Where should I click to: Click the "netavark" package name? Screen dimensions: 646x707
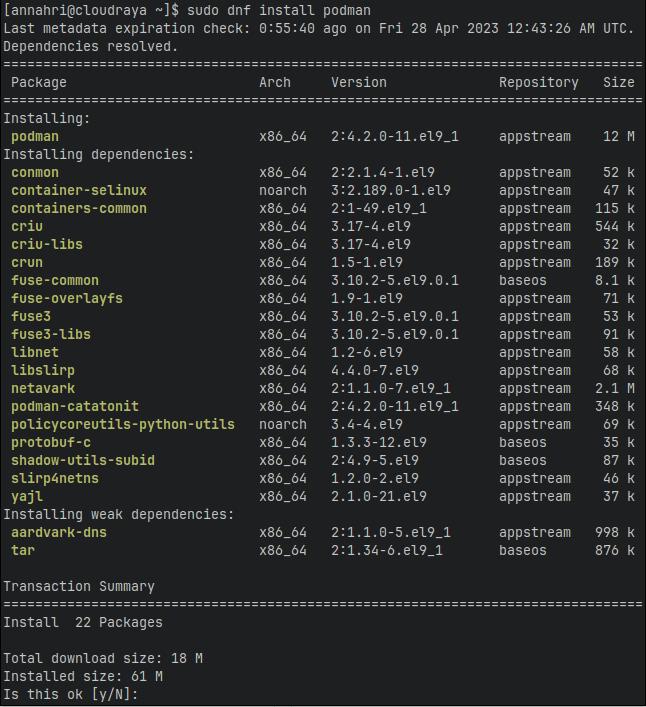point(43,388)
